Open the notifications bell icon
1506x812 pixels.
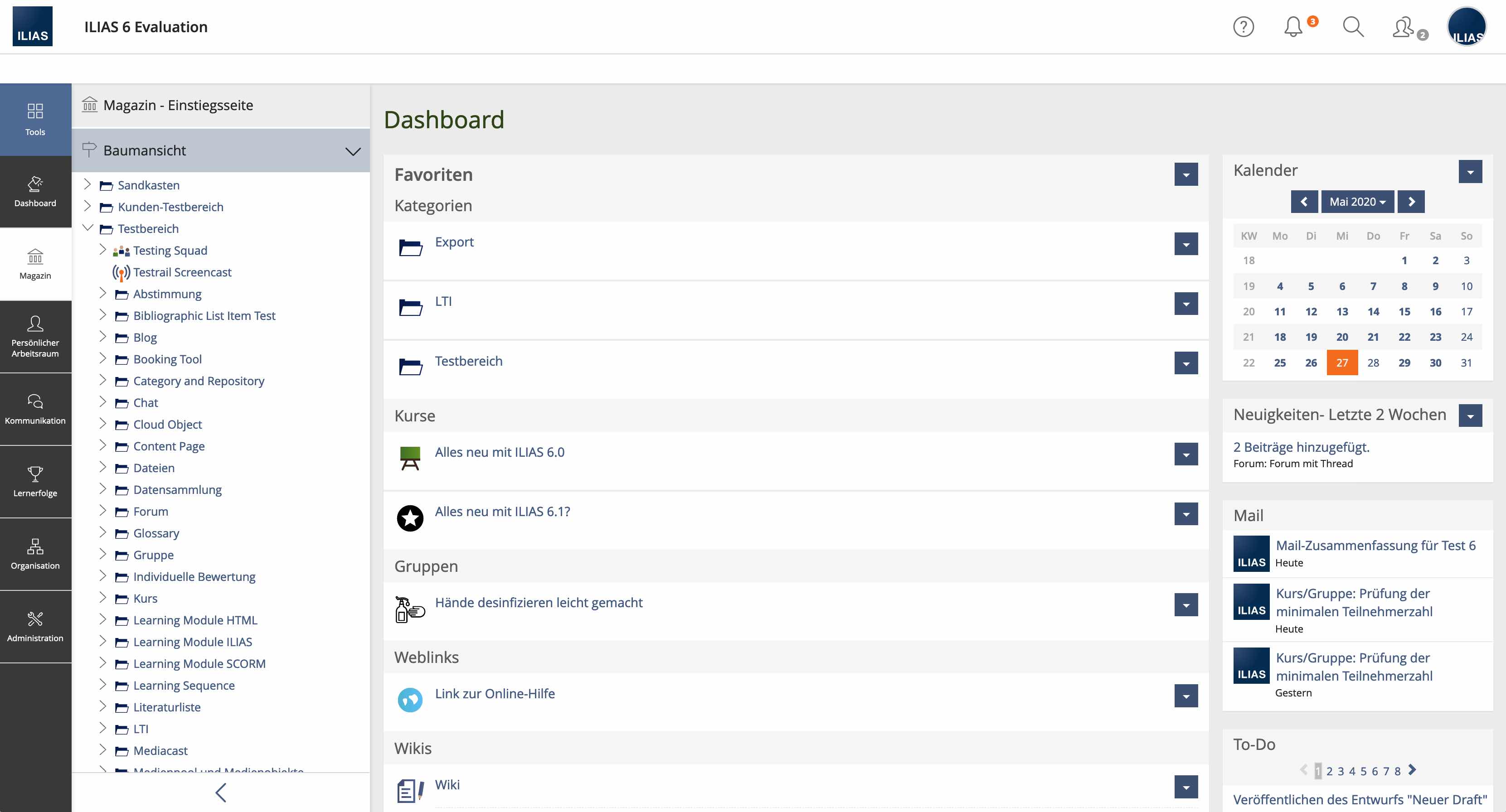(x=1293, y=27)
